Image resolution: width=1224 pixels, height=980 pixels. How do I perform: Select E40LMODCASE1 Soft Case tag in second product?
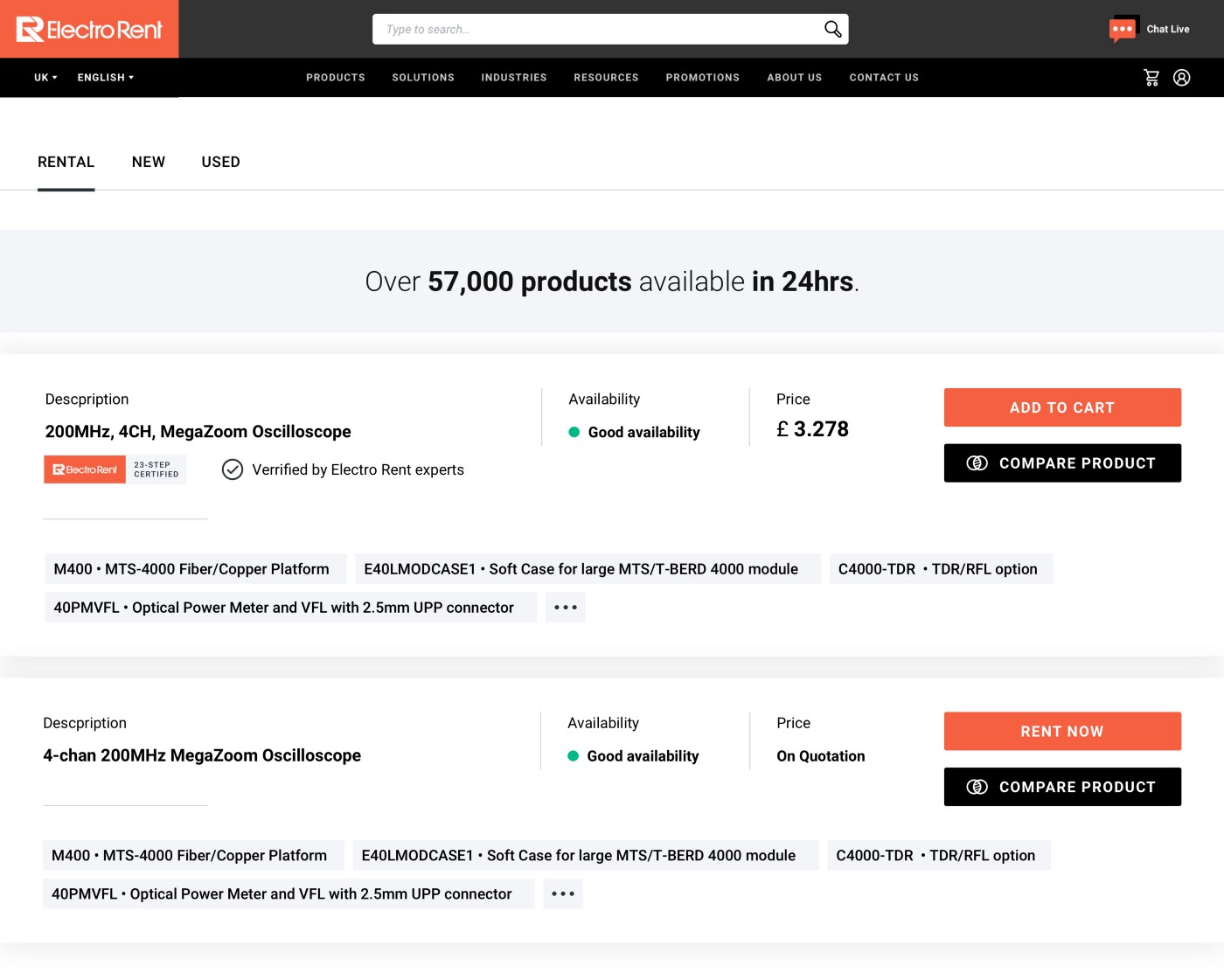586,856
